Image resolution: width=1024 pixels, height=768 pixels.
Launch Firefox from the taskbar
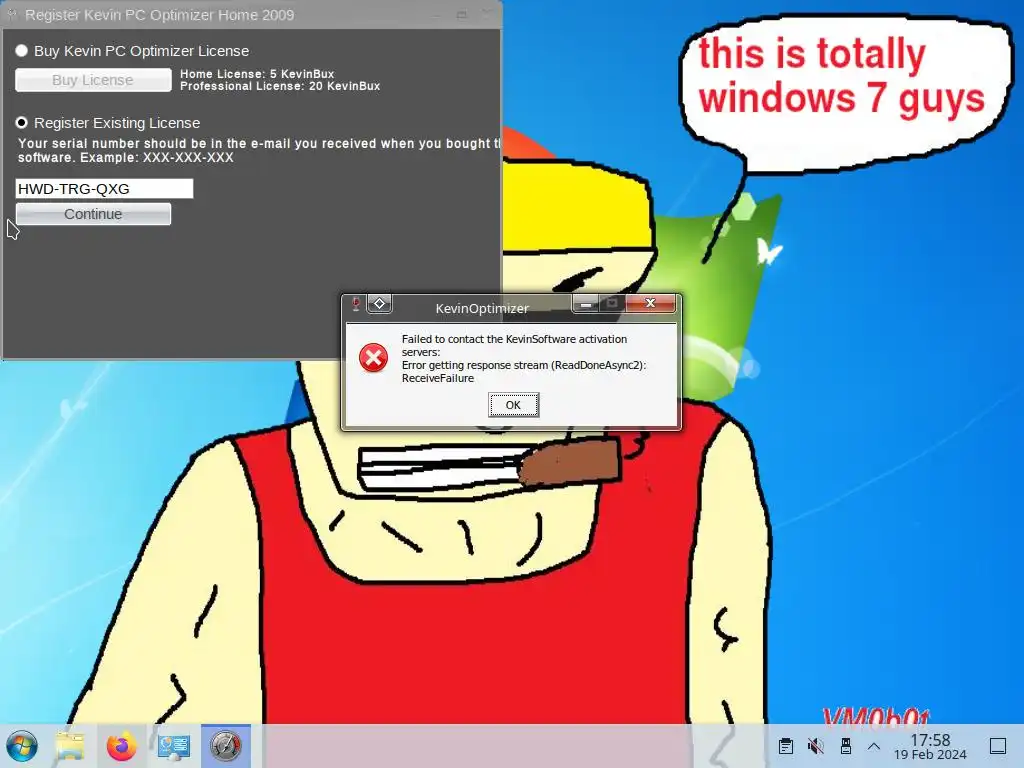(x=121, y=746)
